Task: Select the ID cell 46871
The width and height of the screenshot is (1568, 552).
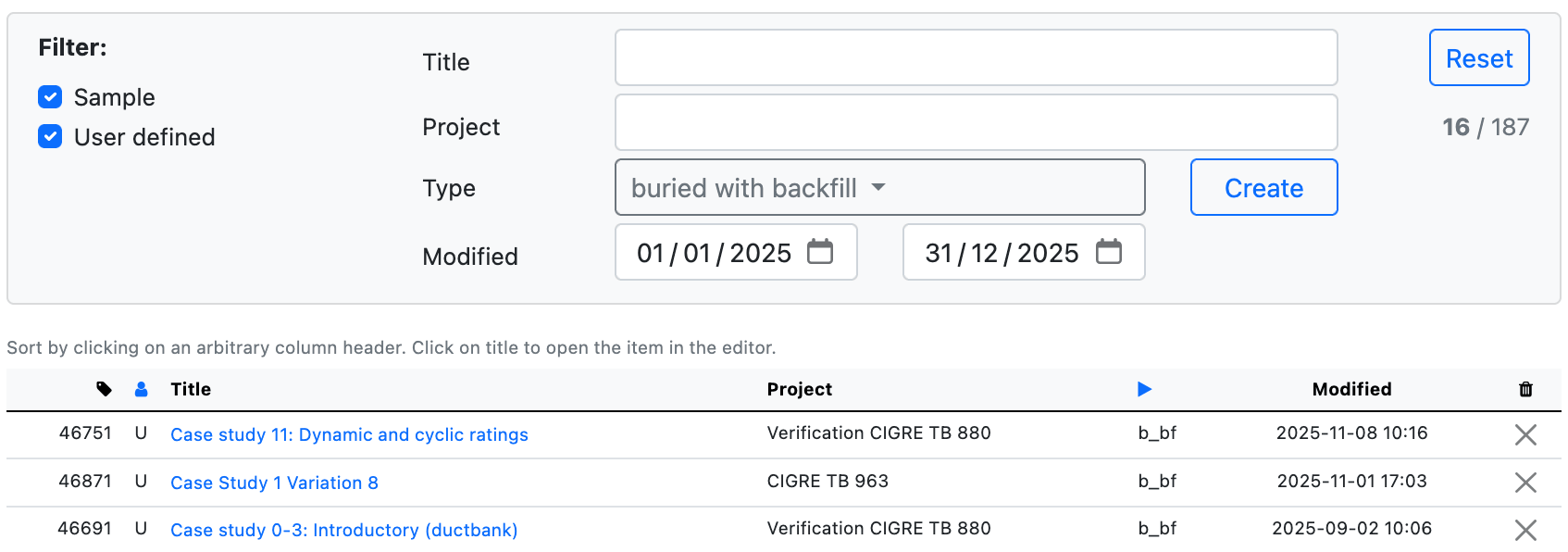Action: pyautogui.click(x=85, y=481)
